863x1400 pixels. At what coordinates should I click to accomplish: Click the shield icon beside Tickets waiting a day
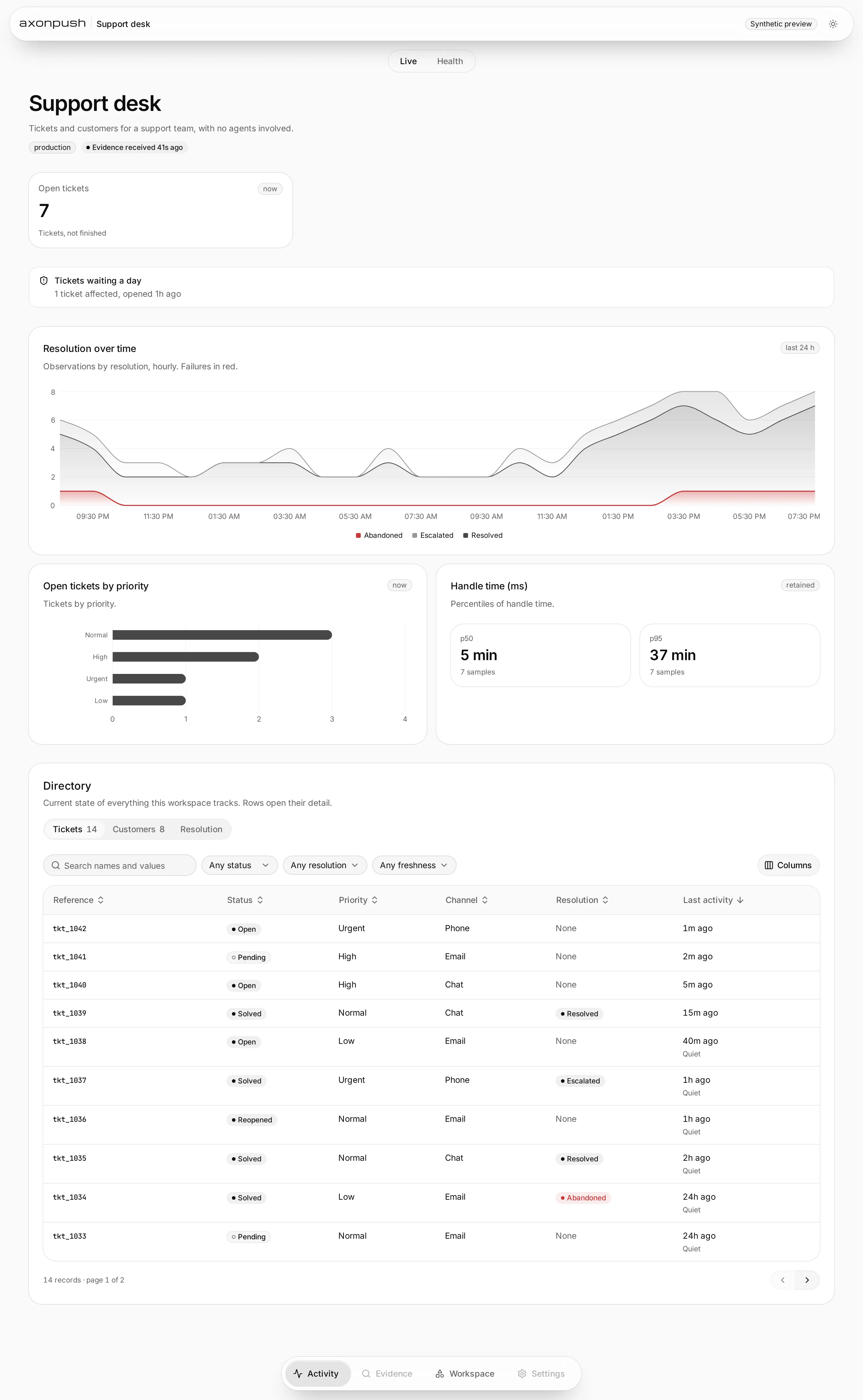44,280
